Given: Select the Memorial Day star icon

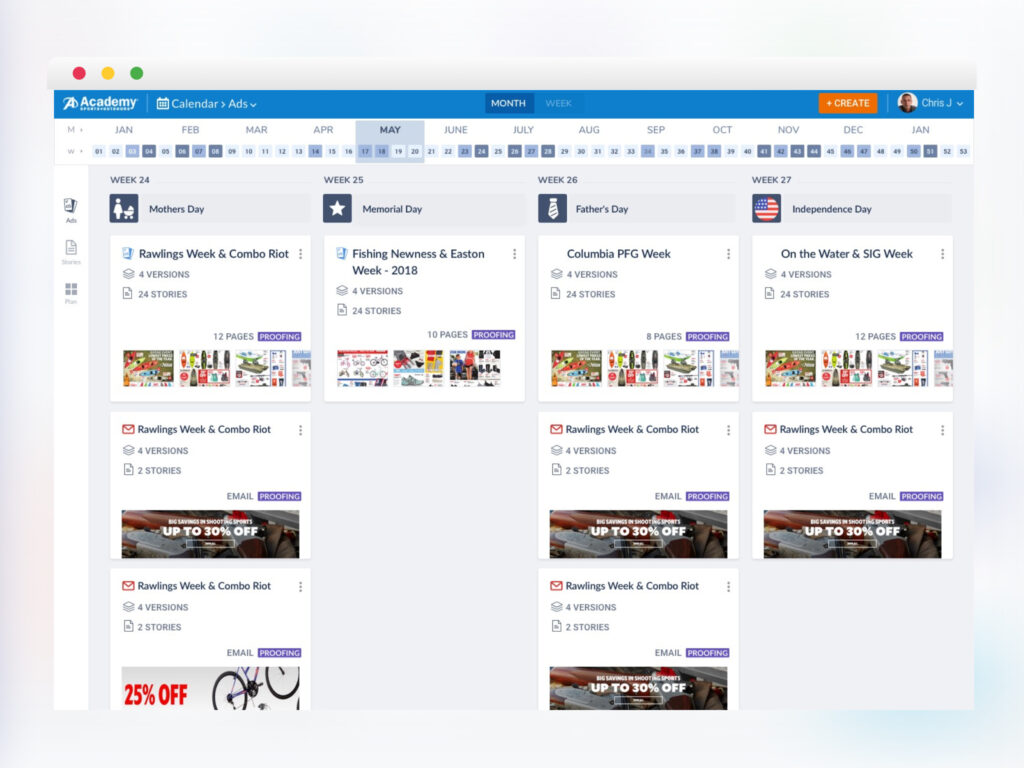Looking at the screenshot, I should pos(337,208).
